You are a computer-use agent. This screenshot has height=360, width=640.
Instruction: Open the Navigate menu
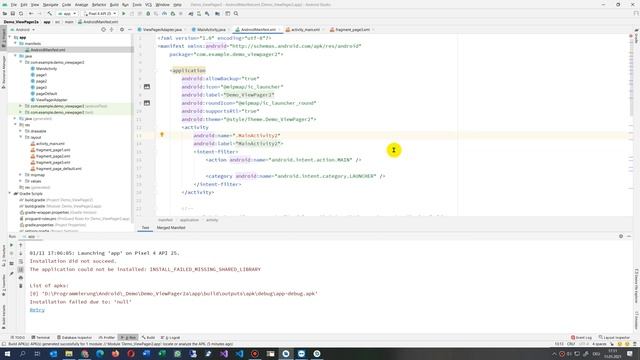tap(51, 4)
